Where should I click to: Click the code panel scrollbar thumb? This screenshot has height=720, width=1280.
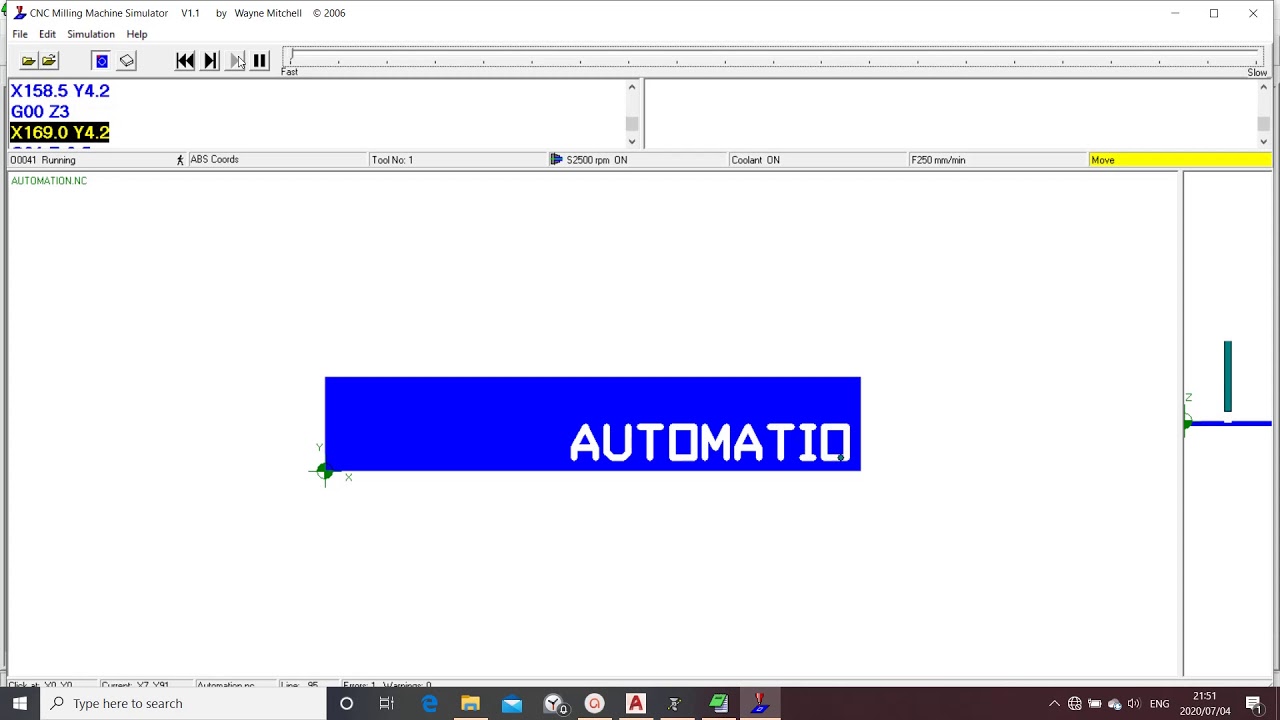click(x=632, y=124)
